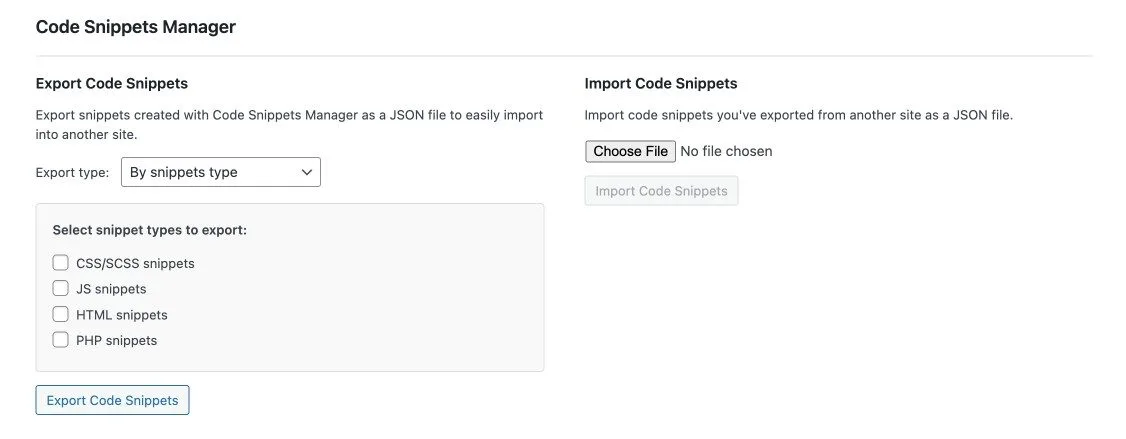
Task: Click "Select snippet types to export:" heading
Action: [150, 230]
